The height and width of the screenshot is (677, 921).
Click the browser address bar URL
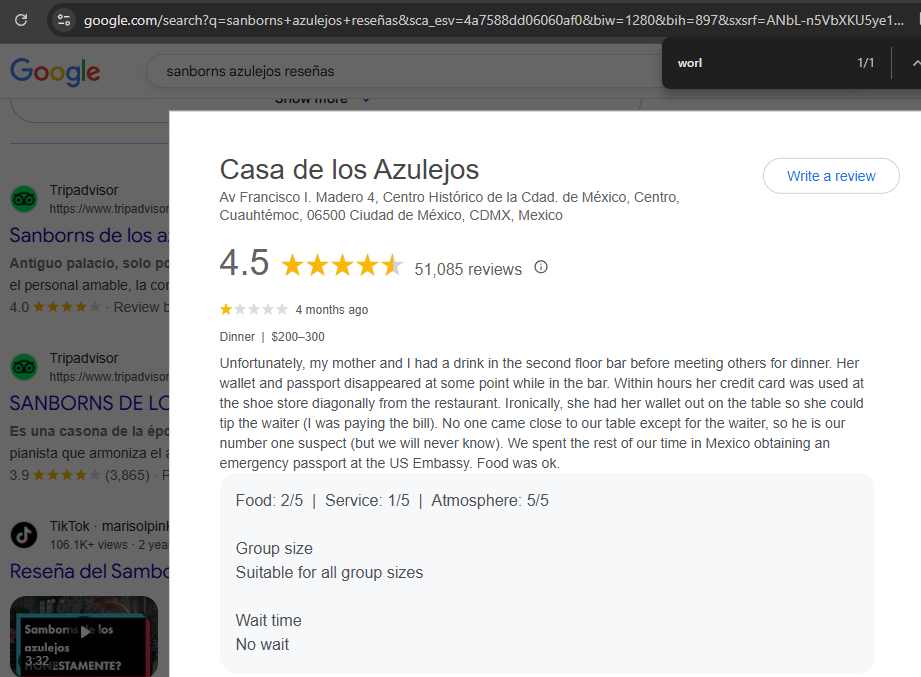point(493,21)
